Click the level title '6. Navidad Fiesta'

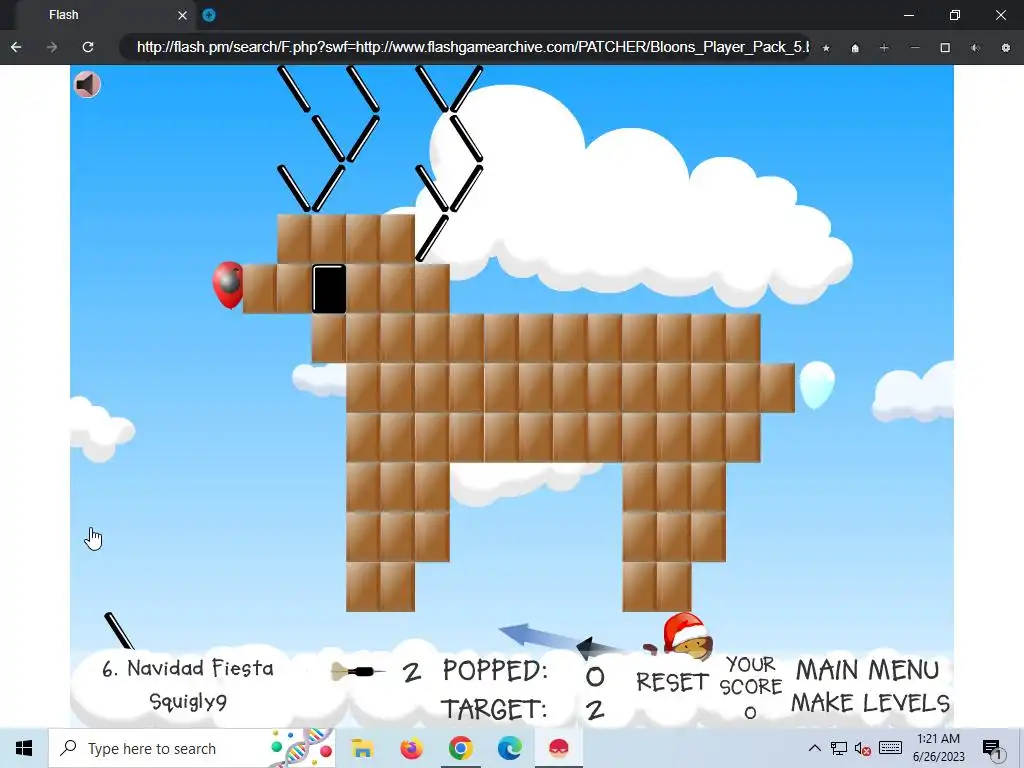(x=187, y=668)
